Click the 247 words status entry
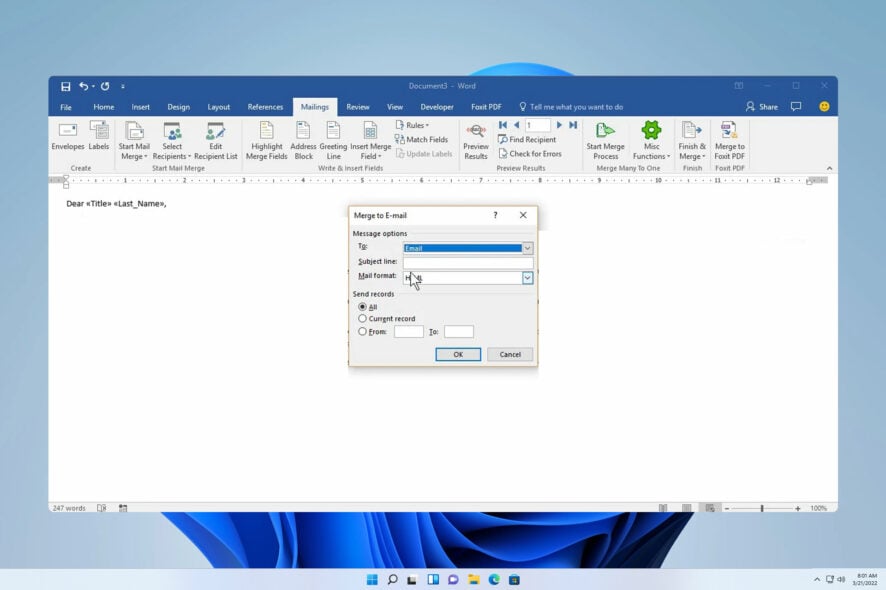The height and width of the screenshot is (590, 886). coord(69,508)
